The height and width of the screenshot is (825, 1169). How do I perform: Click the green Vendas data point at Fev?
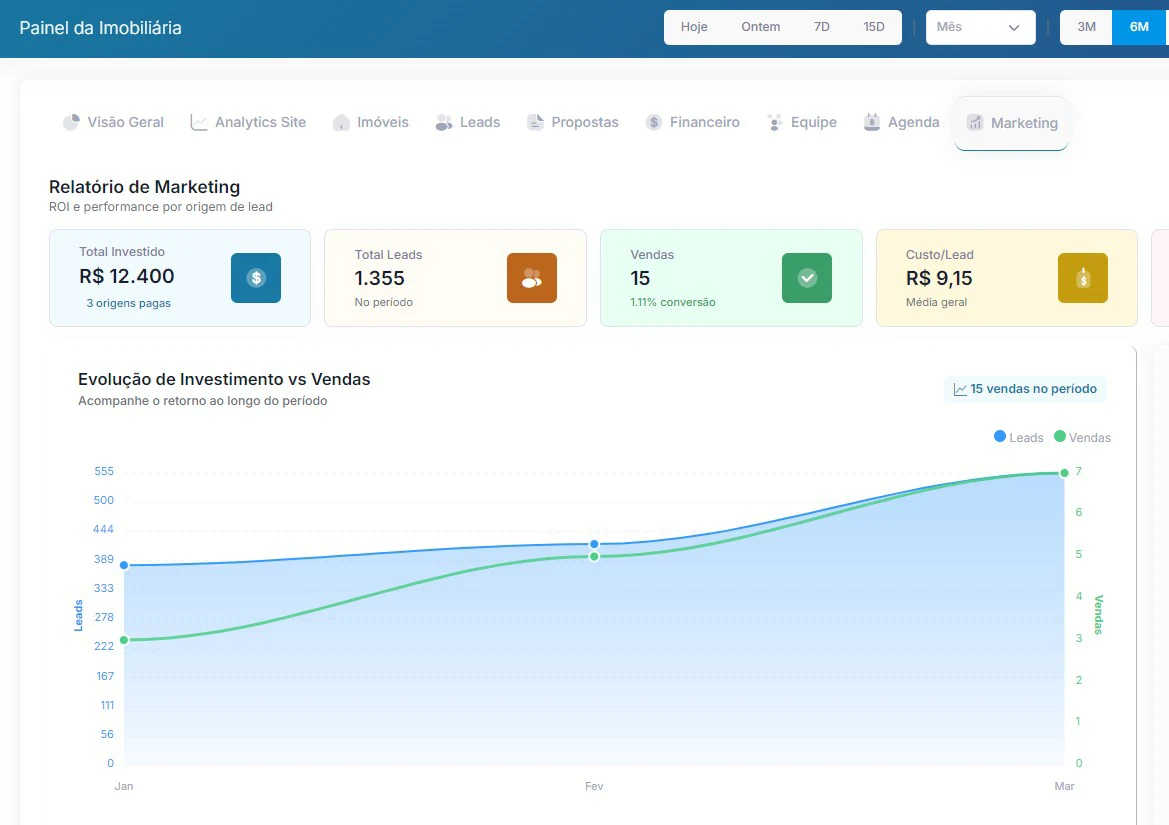tap(594, 557)
